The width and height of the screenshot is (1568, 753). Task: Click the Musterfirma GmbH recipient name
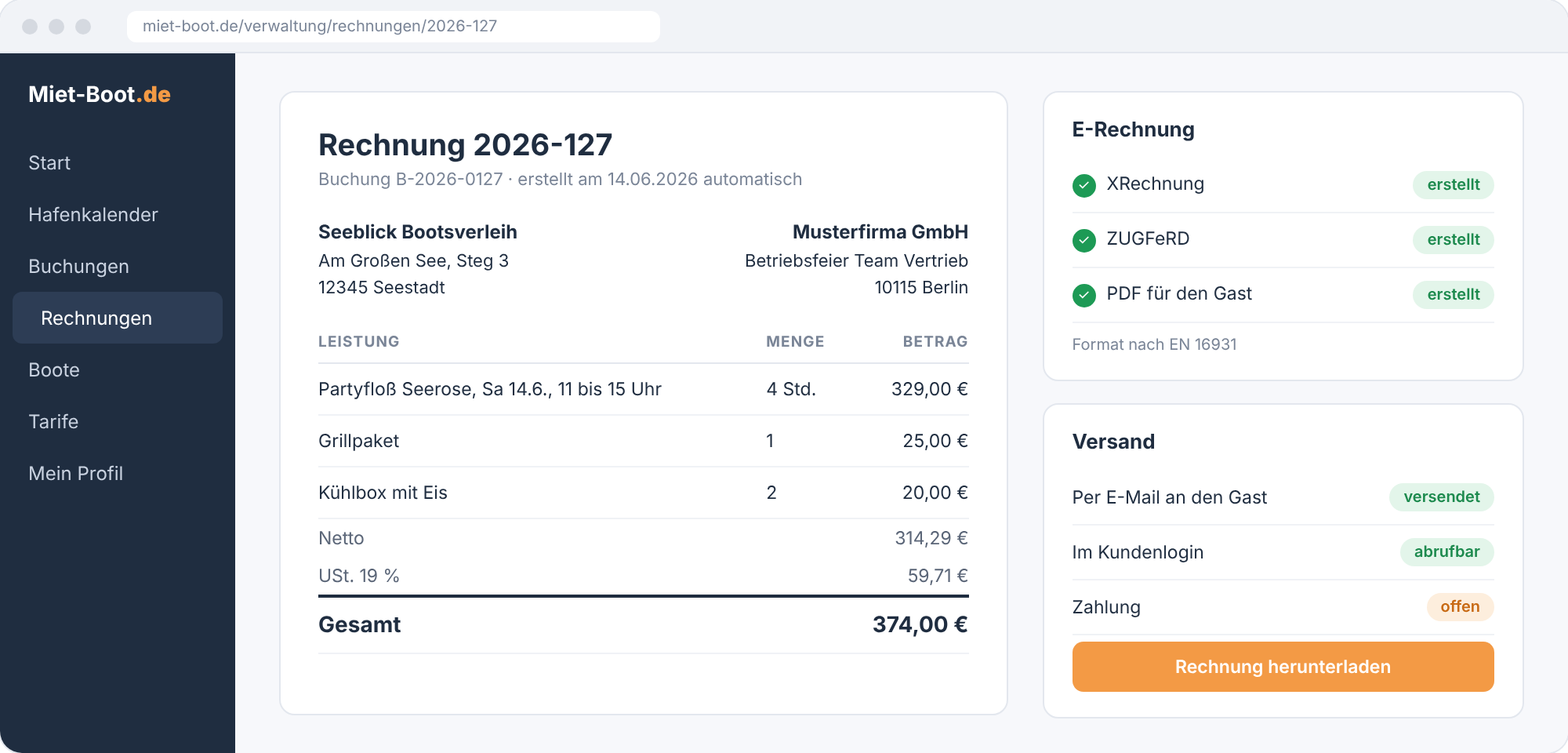[880, 232]
